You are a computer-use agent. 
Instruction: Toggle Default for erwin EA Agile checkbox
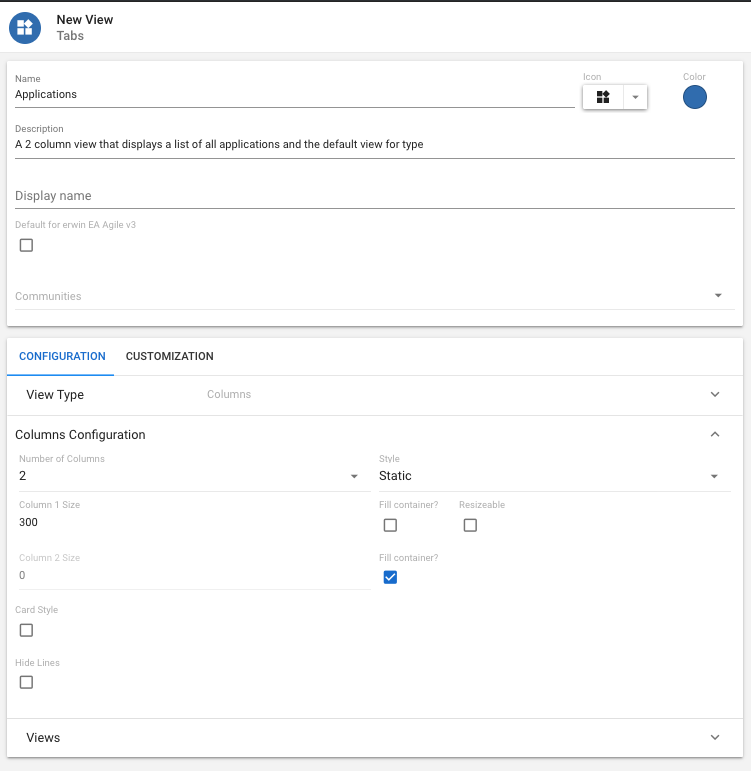point(27,245)
